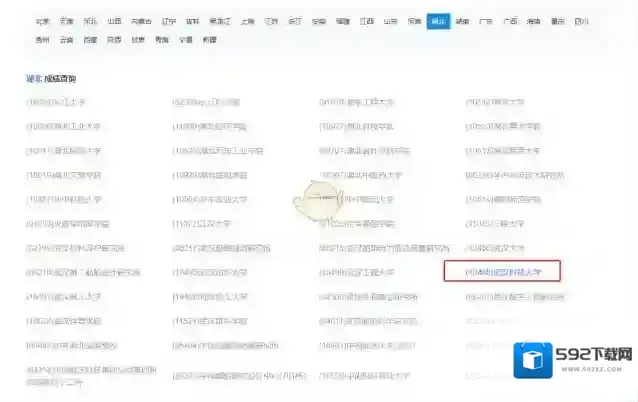Switch to the 新疆 province tab
The width and height of the screenshot is (638, 402).
(209, 40)
